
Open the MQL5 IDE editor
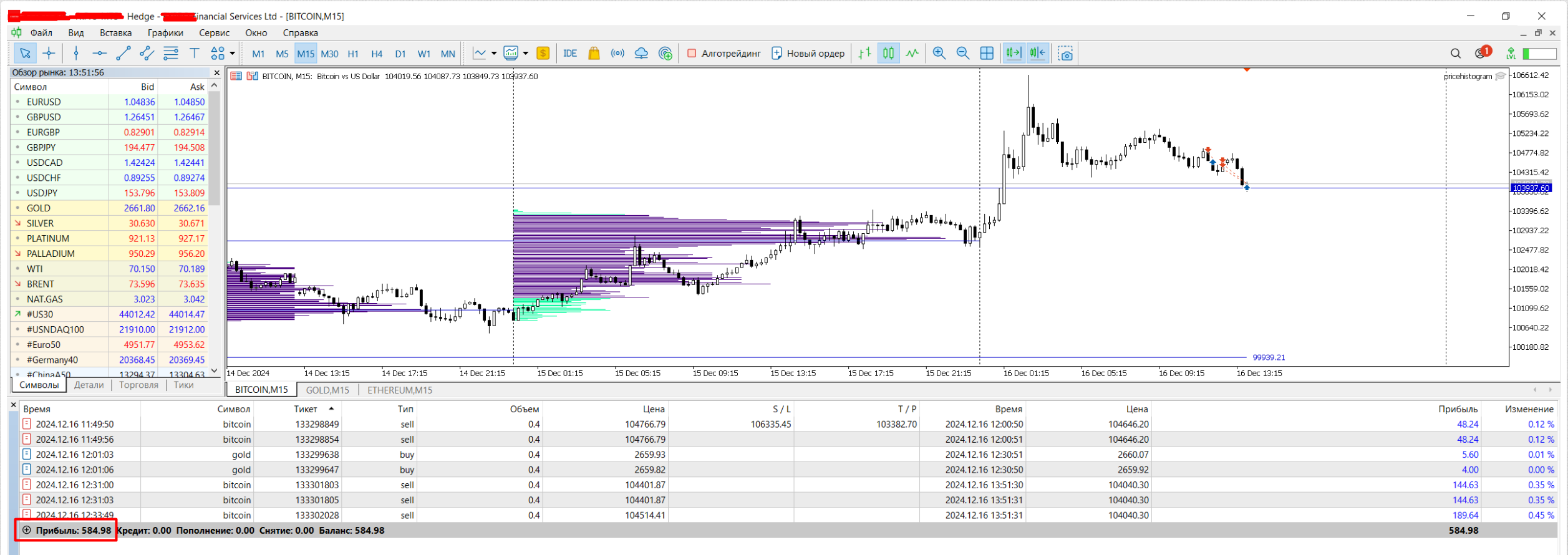tap(570, 54)
